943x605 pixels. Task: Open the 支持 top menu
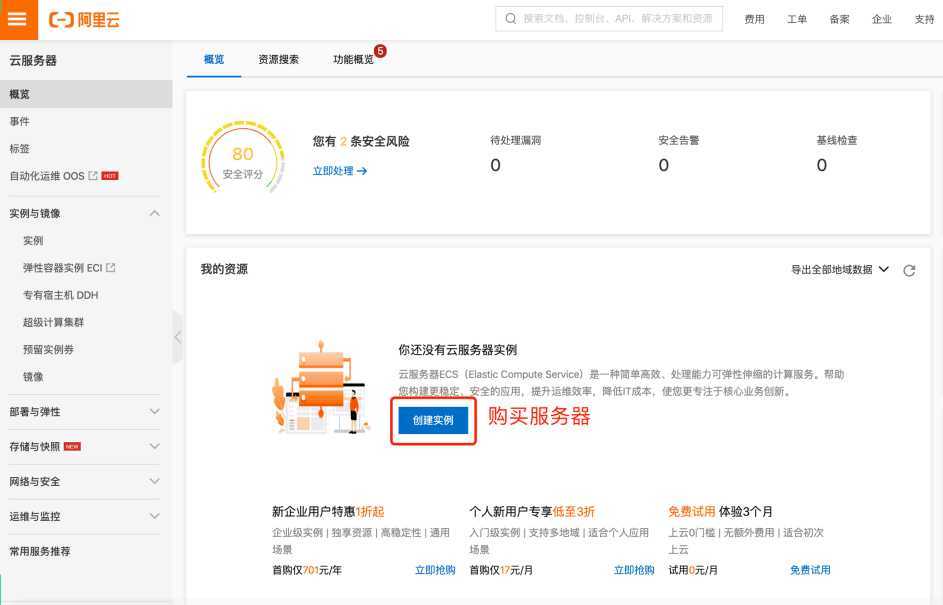pyautogui.click(x=924, y=19)
